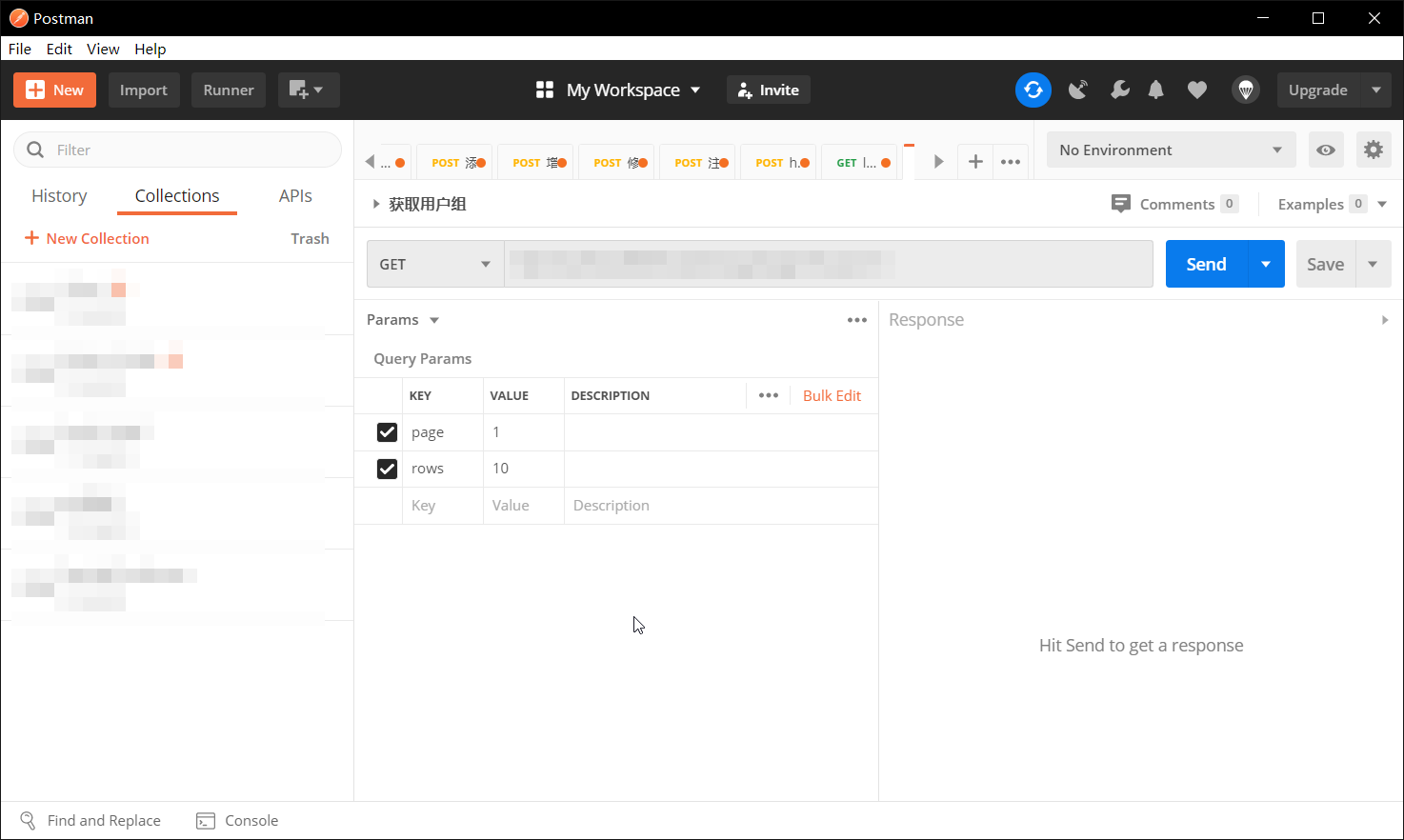This screenshot has height=840, width=1404.
Task: Uncheck the page parameter checkbox
Action: [387, 432]
